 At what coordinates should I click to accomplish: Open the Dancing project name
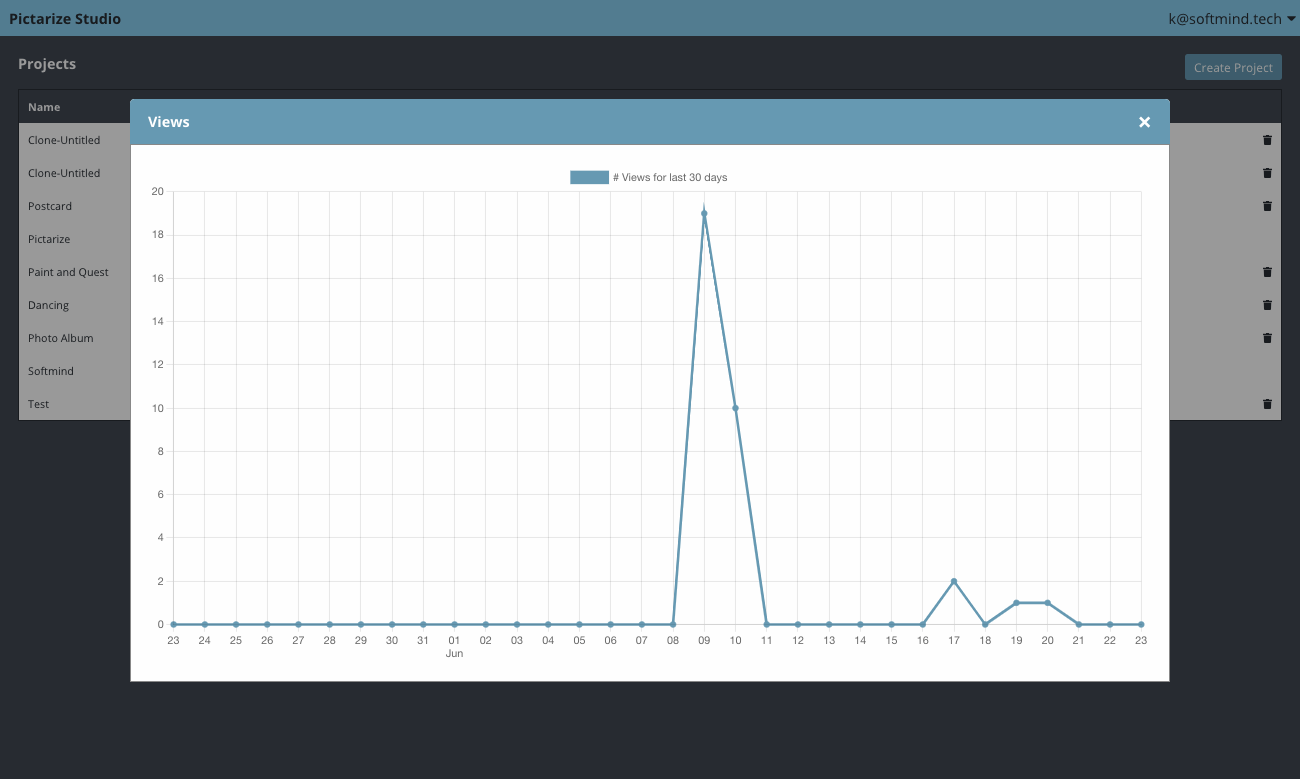(x=48, y=305)
